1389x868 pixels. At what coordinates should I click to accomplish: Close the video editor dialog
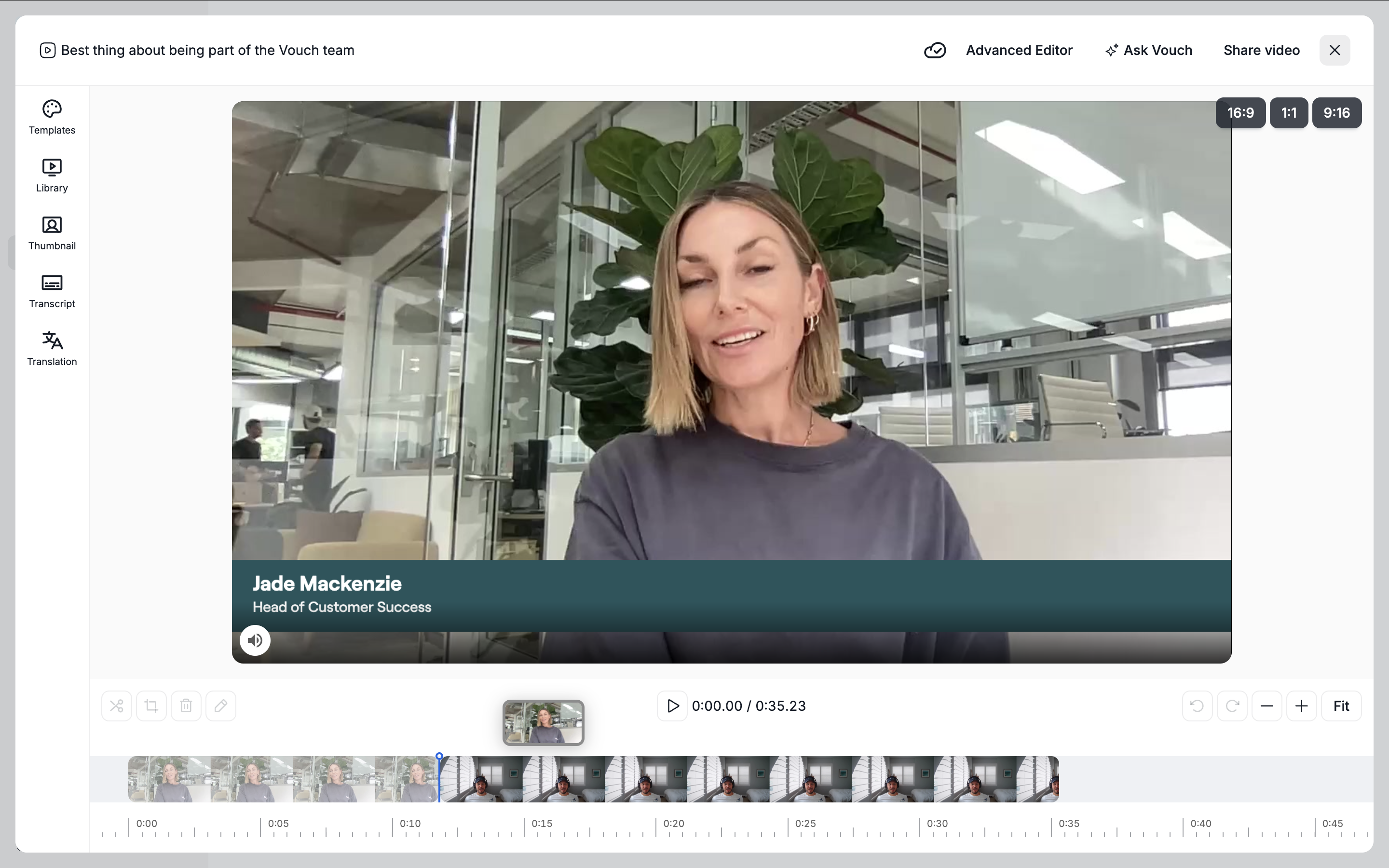tap(1335, 51)
